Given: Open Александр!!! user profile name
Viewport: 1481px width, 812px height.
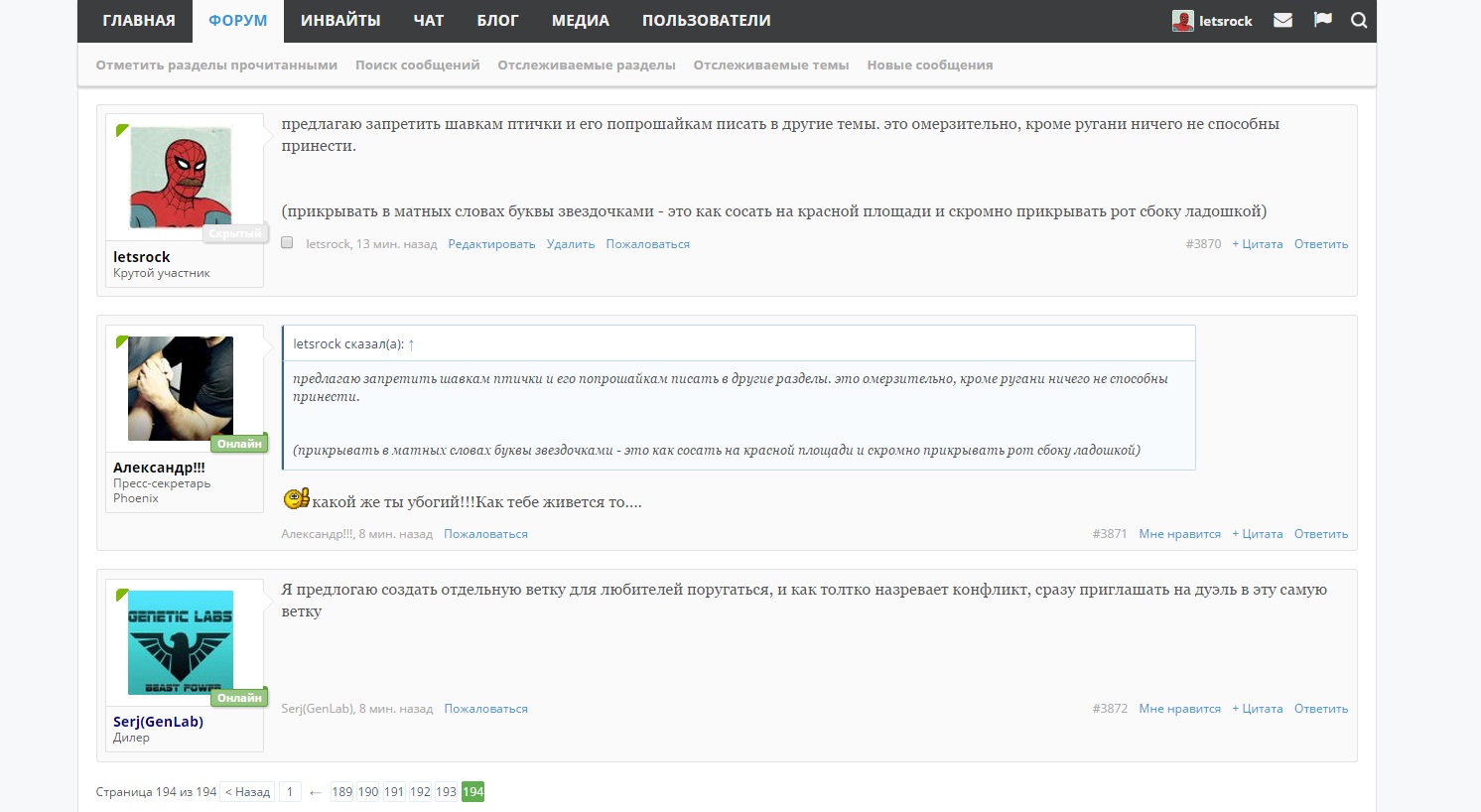Looking at the screenshot, I should (159, 468).
